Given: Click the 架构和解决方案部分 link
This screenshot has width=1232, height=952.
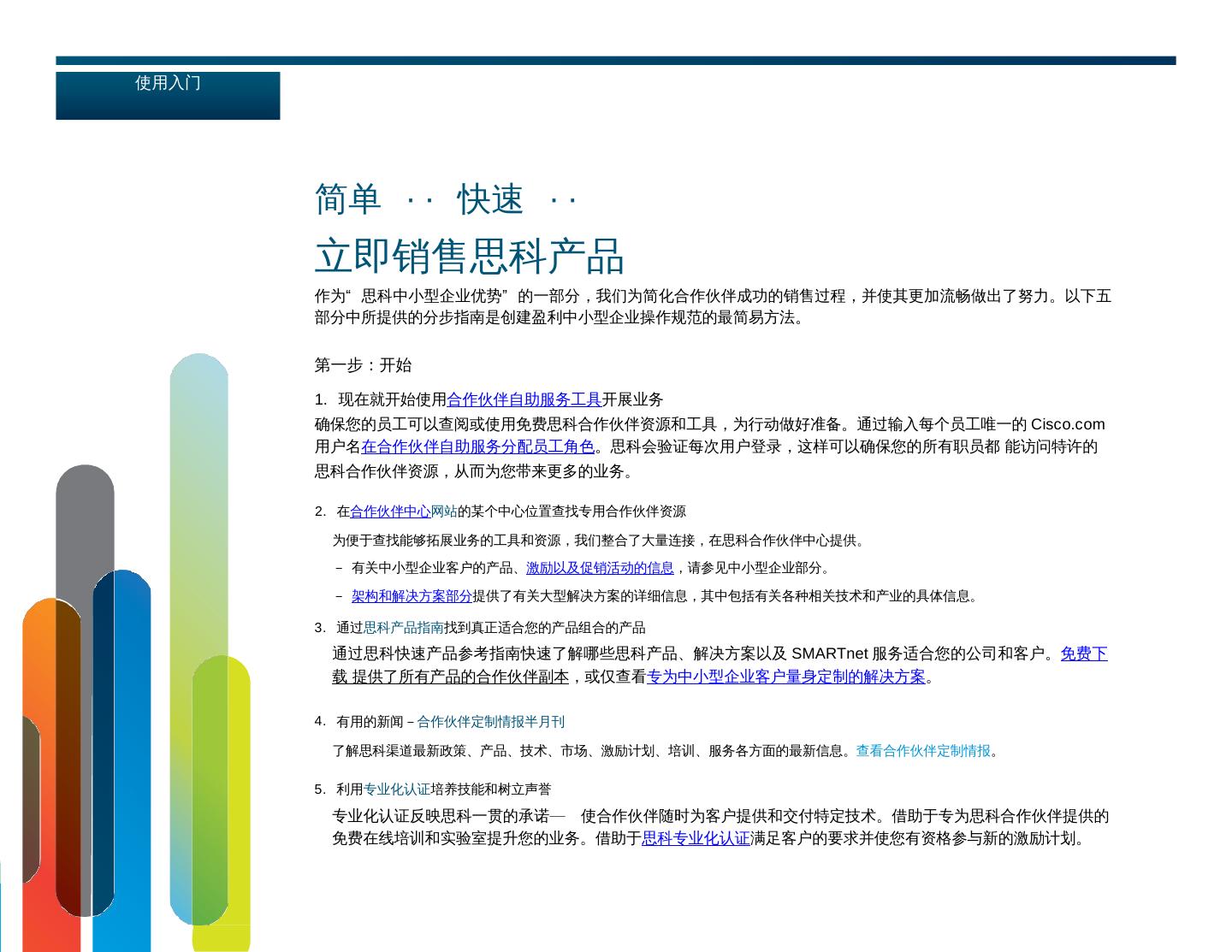Looking at the screenshot, I should tap(412, 596).
